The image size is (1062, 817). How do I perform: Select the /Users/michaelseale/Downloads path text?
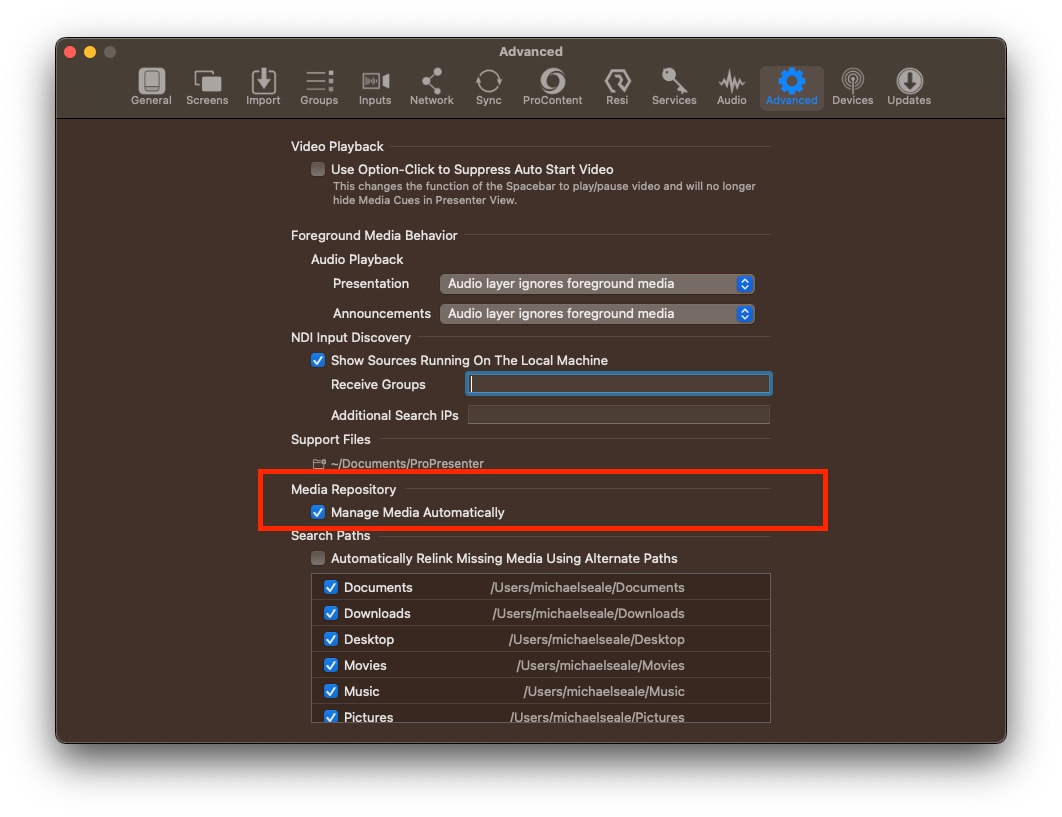(588, 613)
